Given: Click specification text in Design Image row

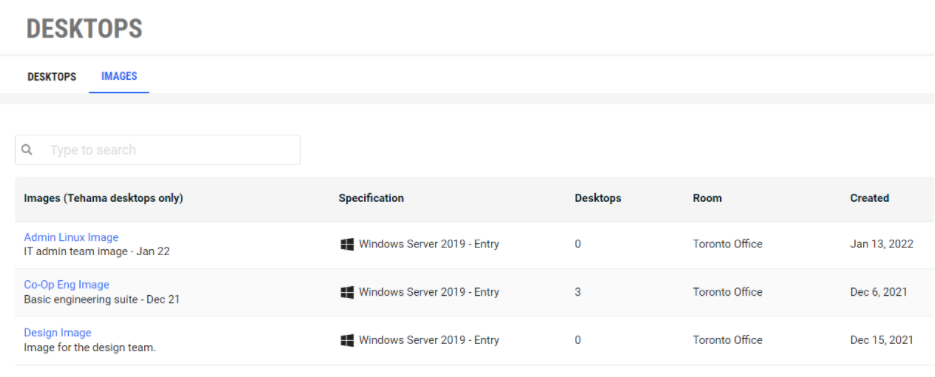Looking at the screenshot, I should pyautogui.click(x=429, y=340).
